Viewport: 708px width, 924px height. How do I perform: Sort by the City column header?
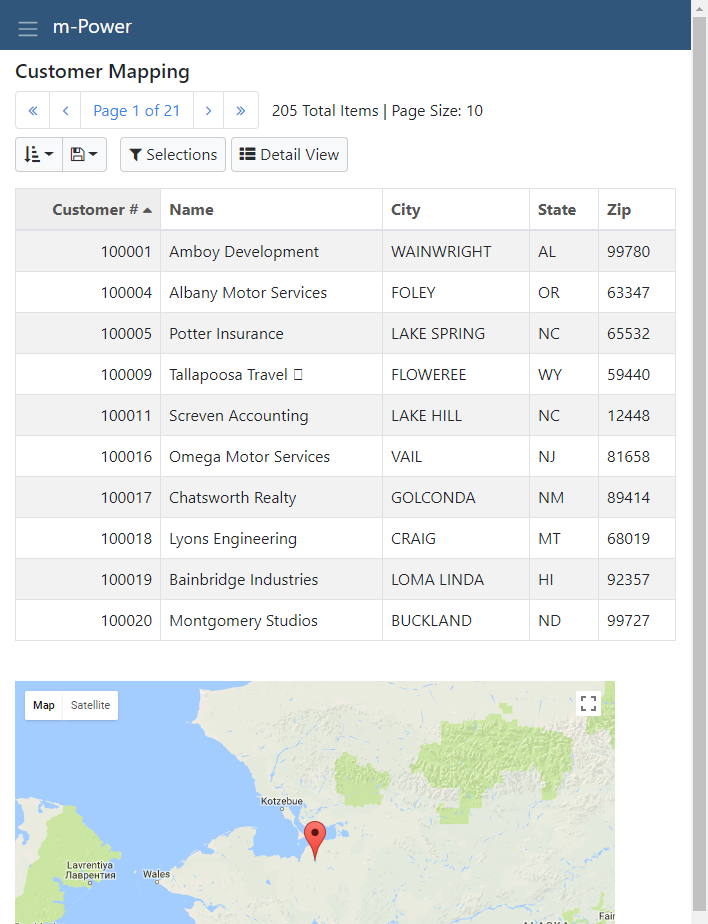[x=456, y=210]
